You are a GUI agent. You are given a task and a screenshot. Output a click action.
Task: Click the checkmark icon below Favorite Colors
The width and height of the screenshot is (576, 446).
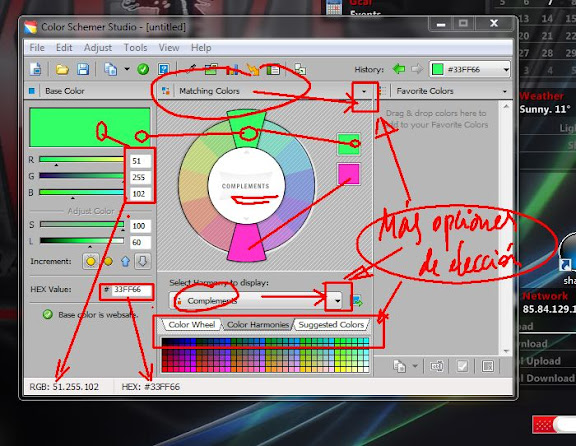tap(462, 366)
